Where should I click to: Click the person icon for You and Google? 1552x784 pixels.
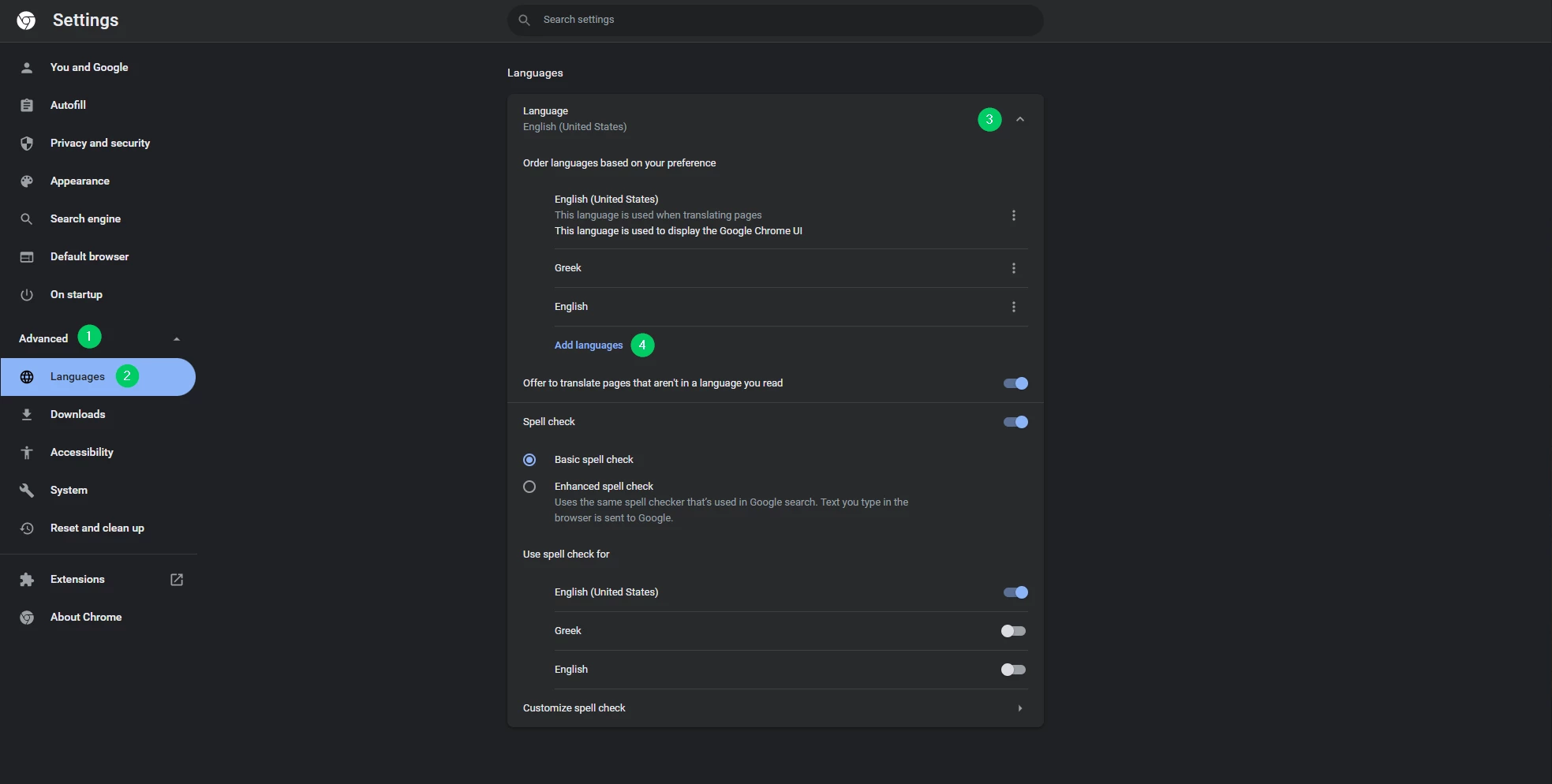(x=27, y=68)
